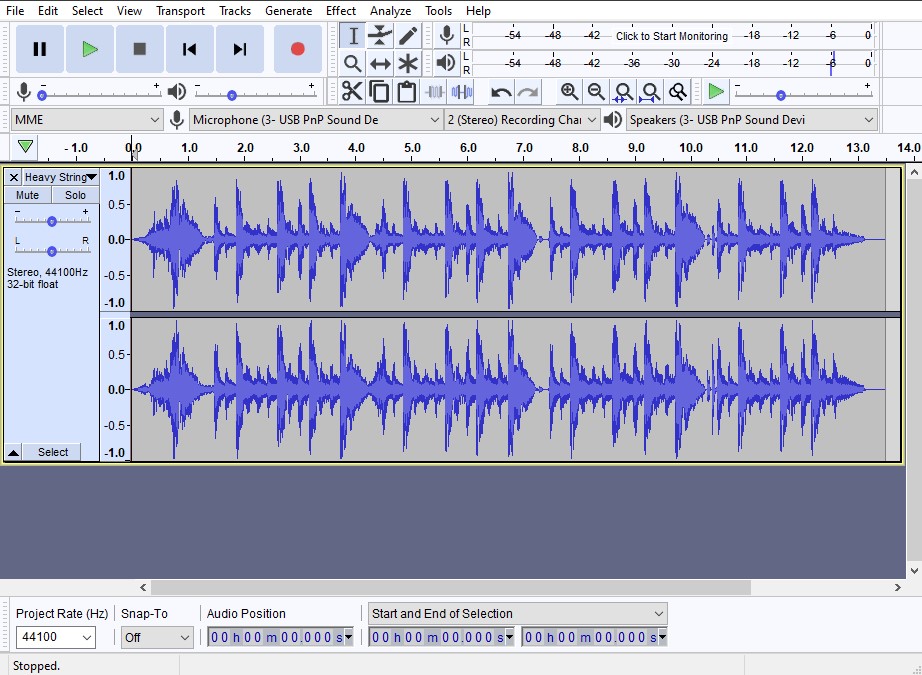Skip to end of track
Viewport: 922px width, 675px height.
point(239,49)
